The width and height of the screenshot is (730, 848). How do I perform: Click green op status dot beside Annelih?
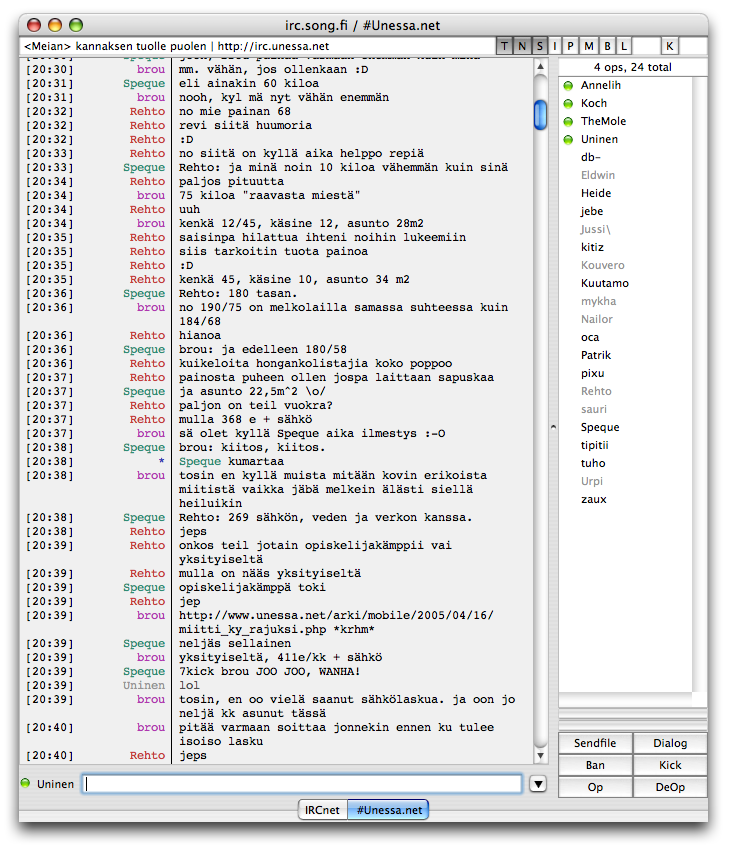[568, 86]
